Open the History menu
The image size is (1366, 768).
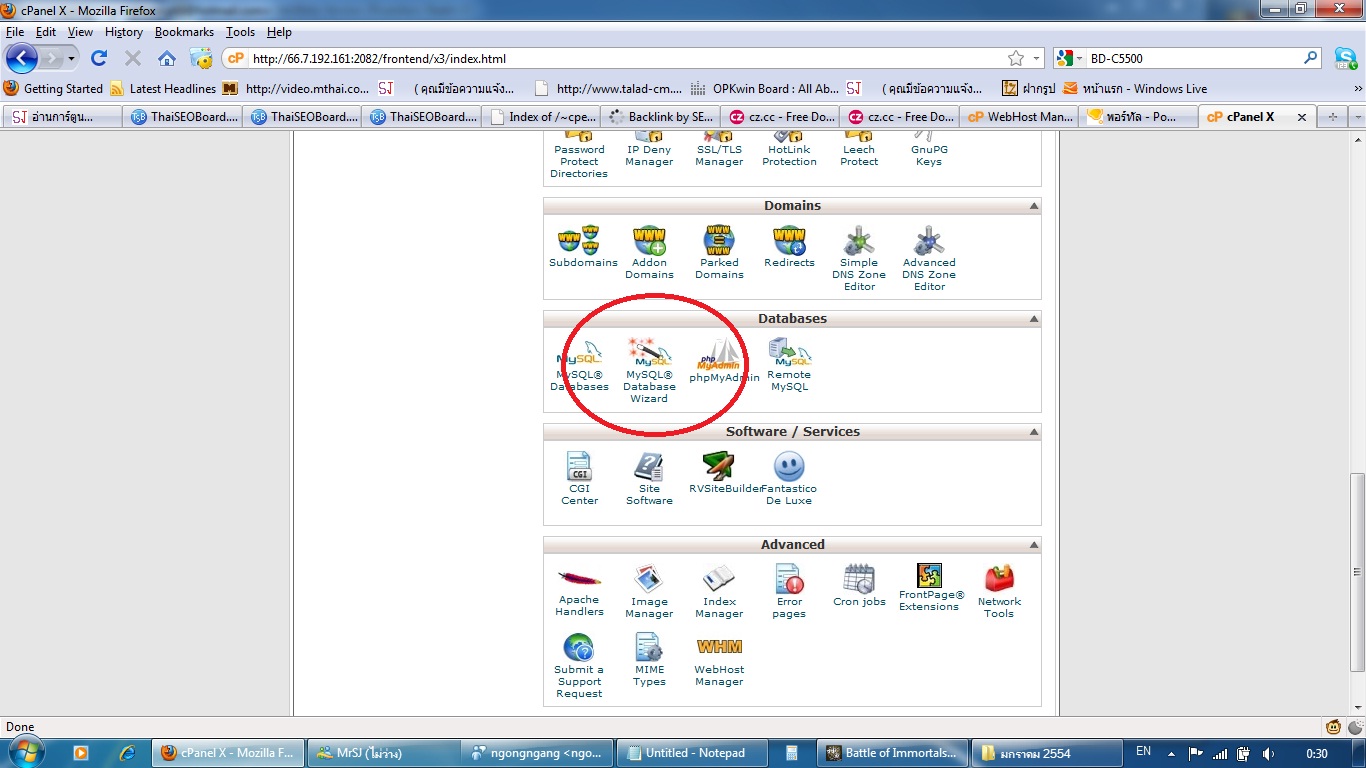coord(124,32)
